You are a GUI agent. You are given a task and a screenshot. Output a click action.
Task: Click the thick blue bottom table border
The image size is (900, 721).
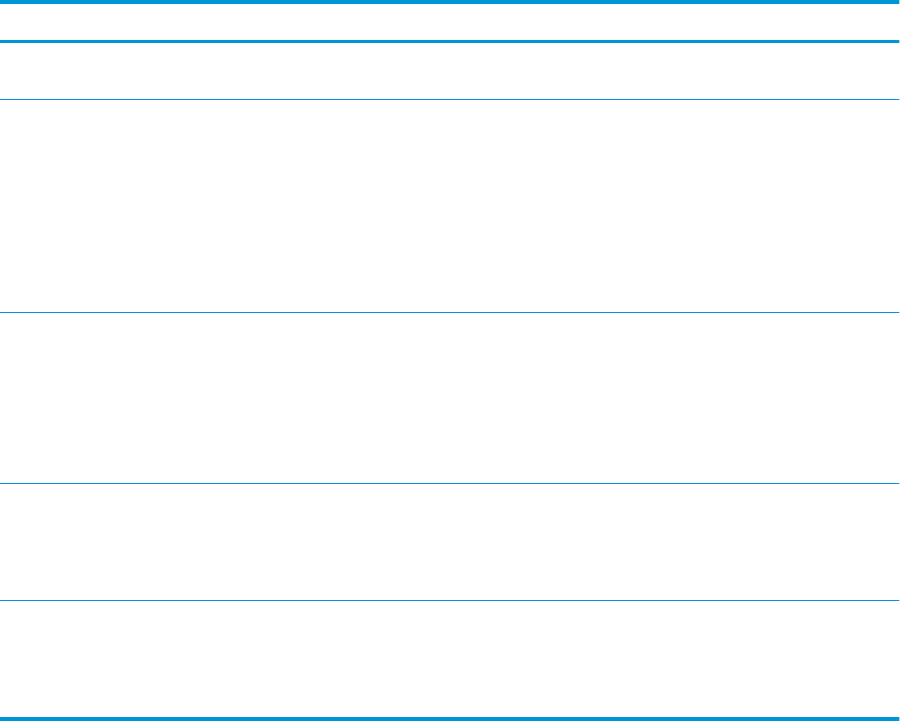click(x=450, y=717)
